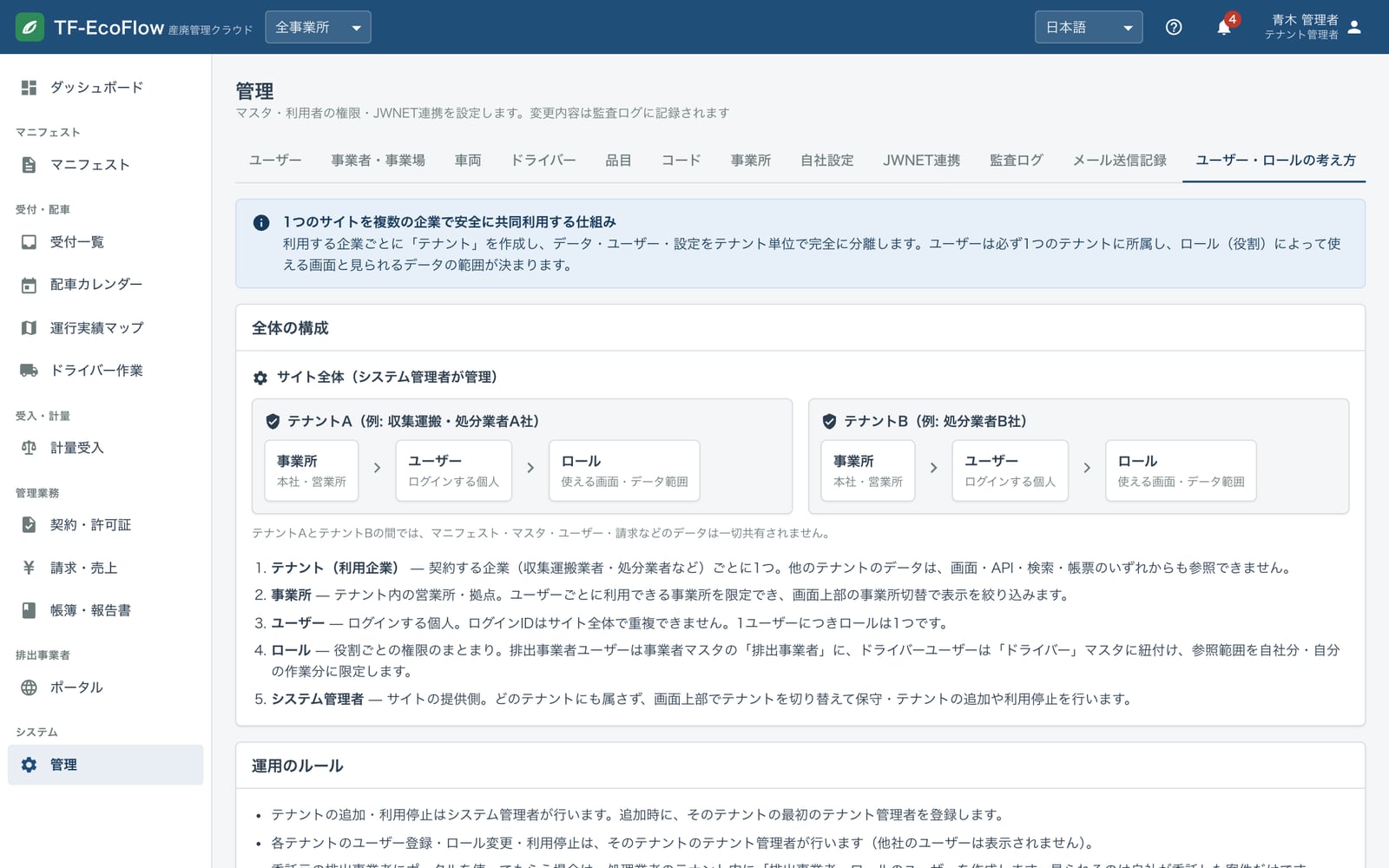
Task: Open the help question-mark icon
Action: tap(1174, 27)
